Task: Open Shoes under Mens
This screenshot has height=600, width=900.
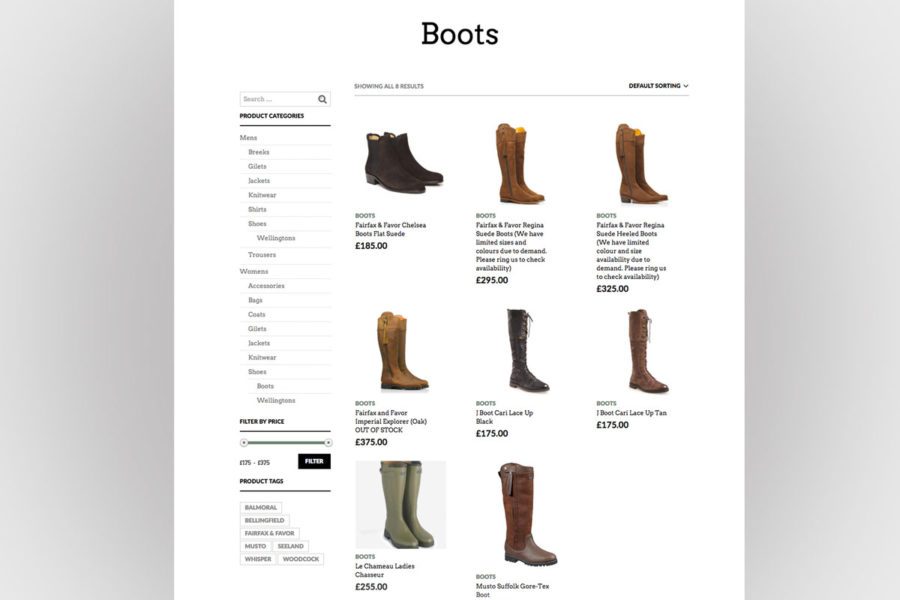Action: tap(257, 224)
